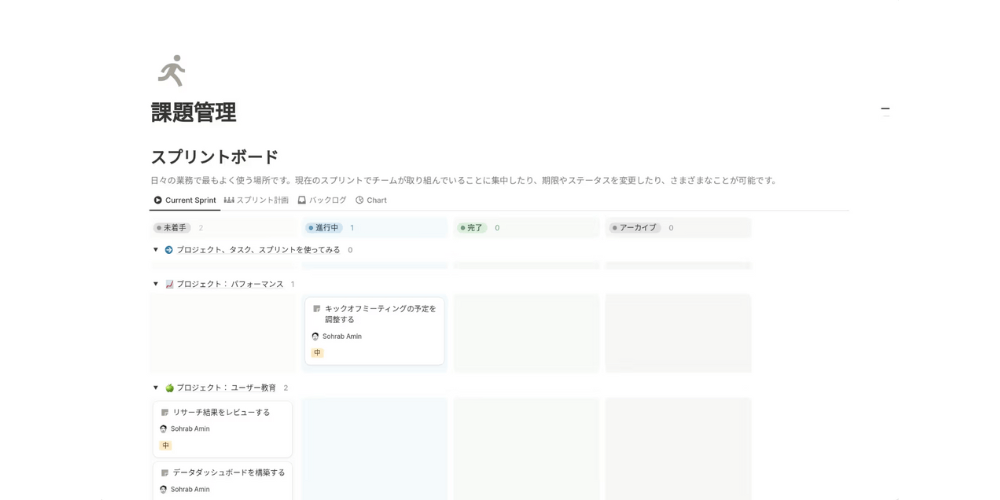Open the プロジェクト：パフォーマンス group link
The image size is (1000, 500).
tap(230, 284)
